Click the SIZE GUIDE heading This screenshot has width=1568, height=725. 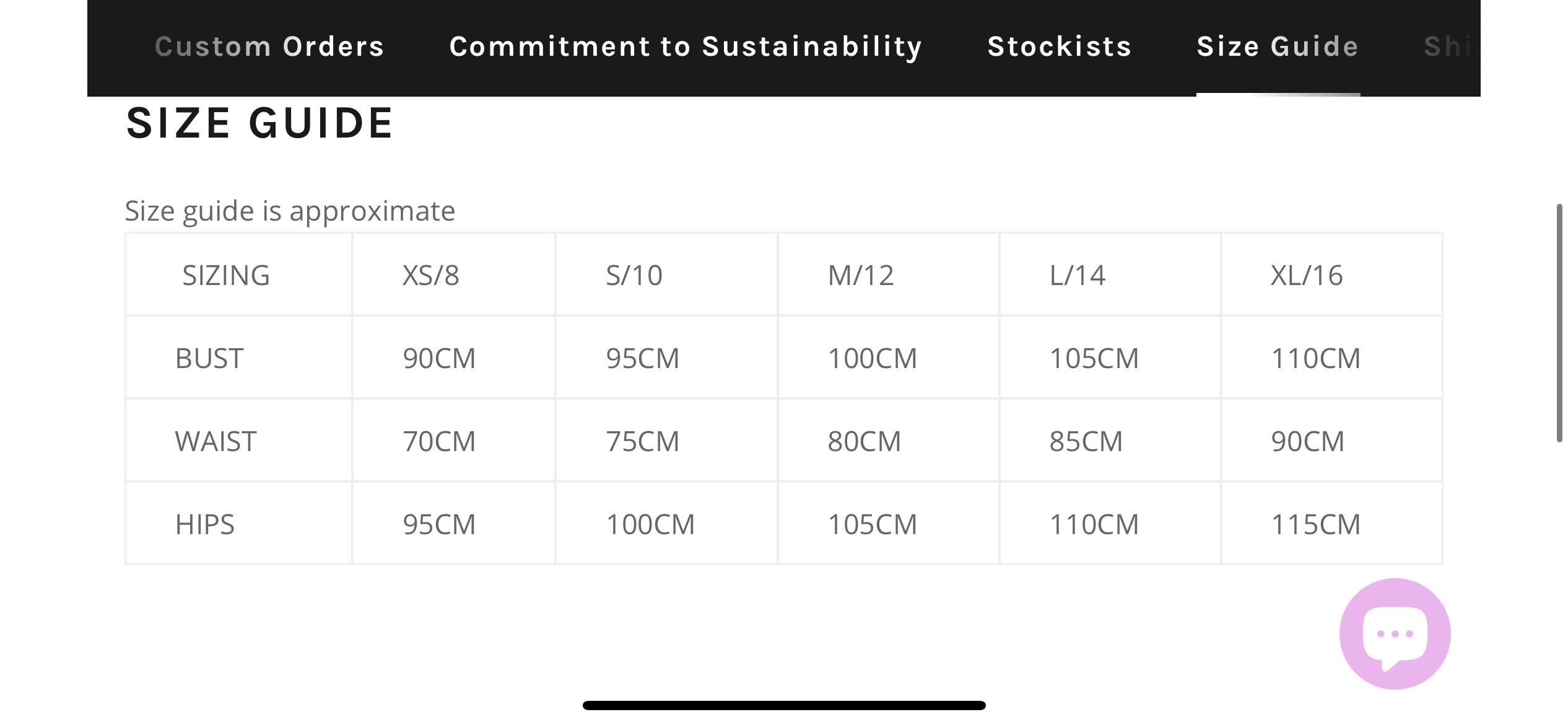click(259, 123)
